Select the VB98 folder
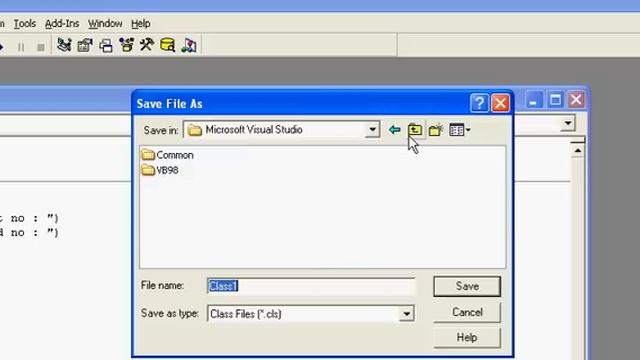Viewport: 640px width, 360px height. pos(160,170)
